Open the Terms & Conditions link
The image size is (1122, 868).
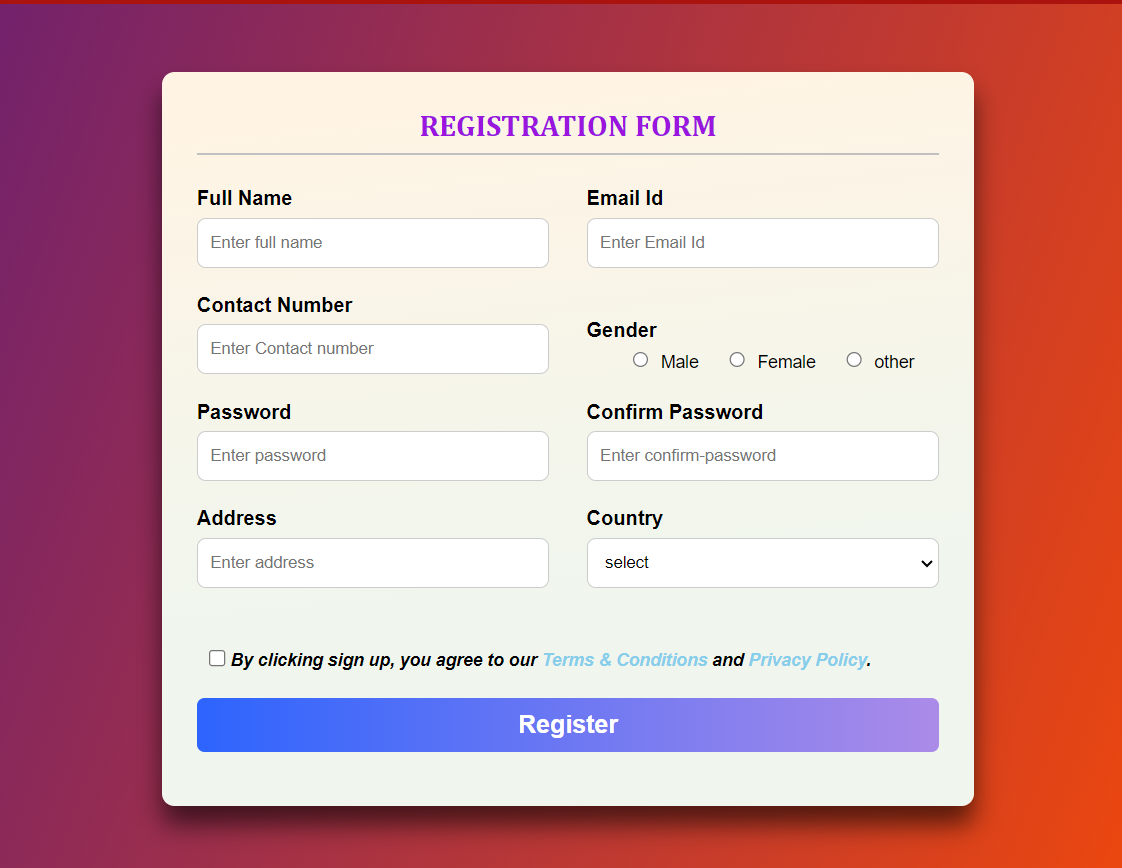coord(625,660)
